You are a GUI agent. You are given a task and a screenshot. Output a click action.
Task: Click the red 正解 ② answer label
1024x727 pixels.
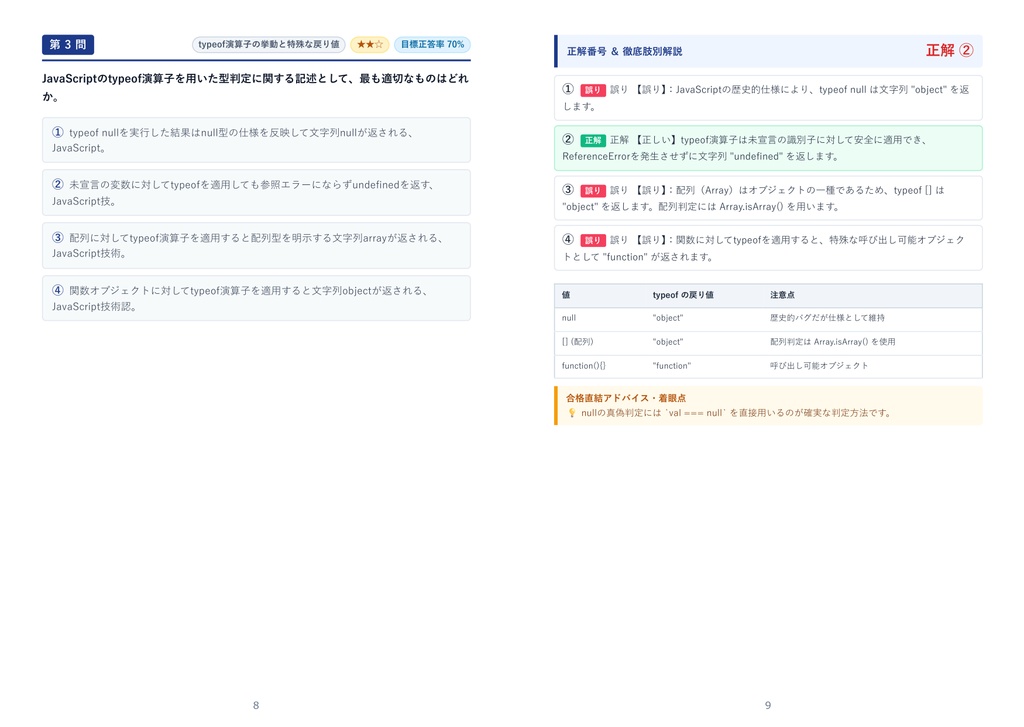click(x=950, y=50)
